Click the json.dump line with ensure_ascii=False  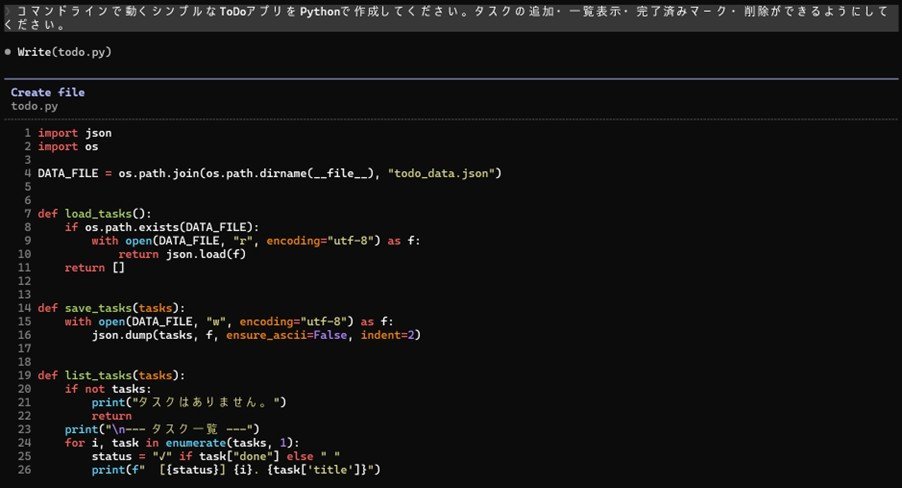256,335
